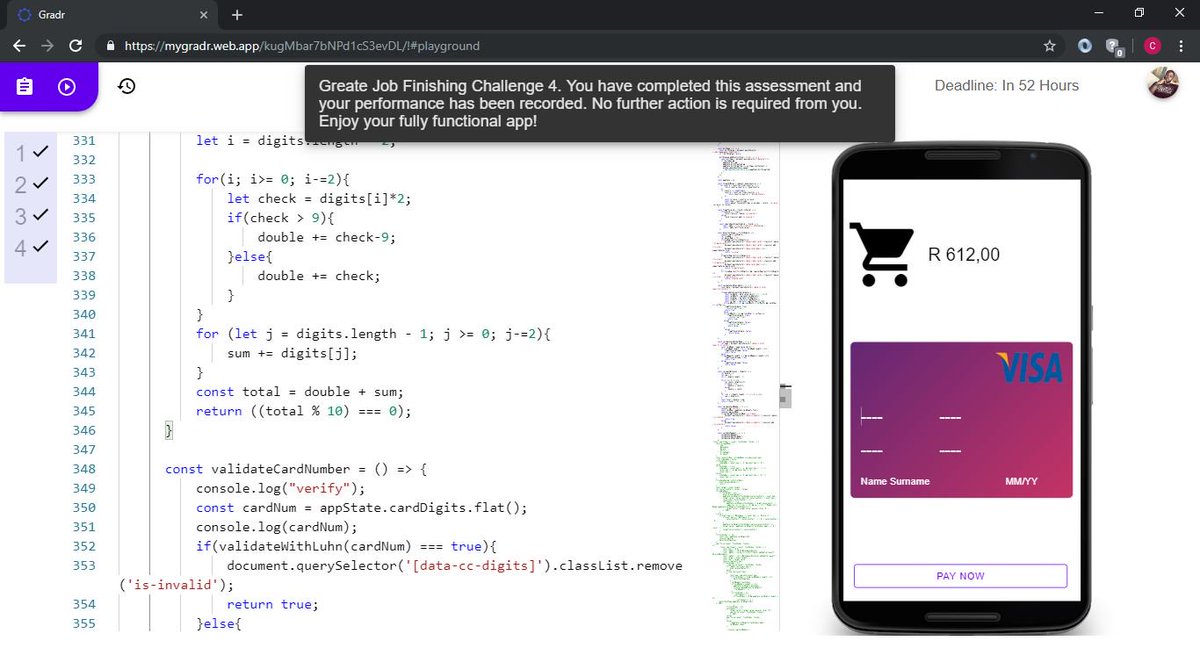
Task: Click 'double += check-9;' line
Action: (x=327, y=237)
